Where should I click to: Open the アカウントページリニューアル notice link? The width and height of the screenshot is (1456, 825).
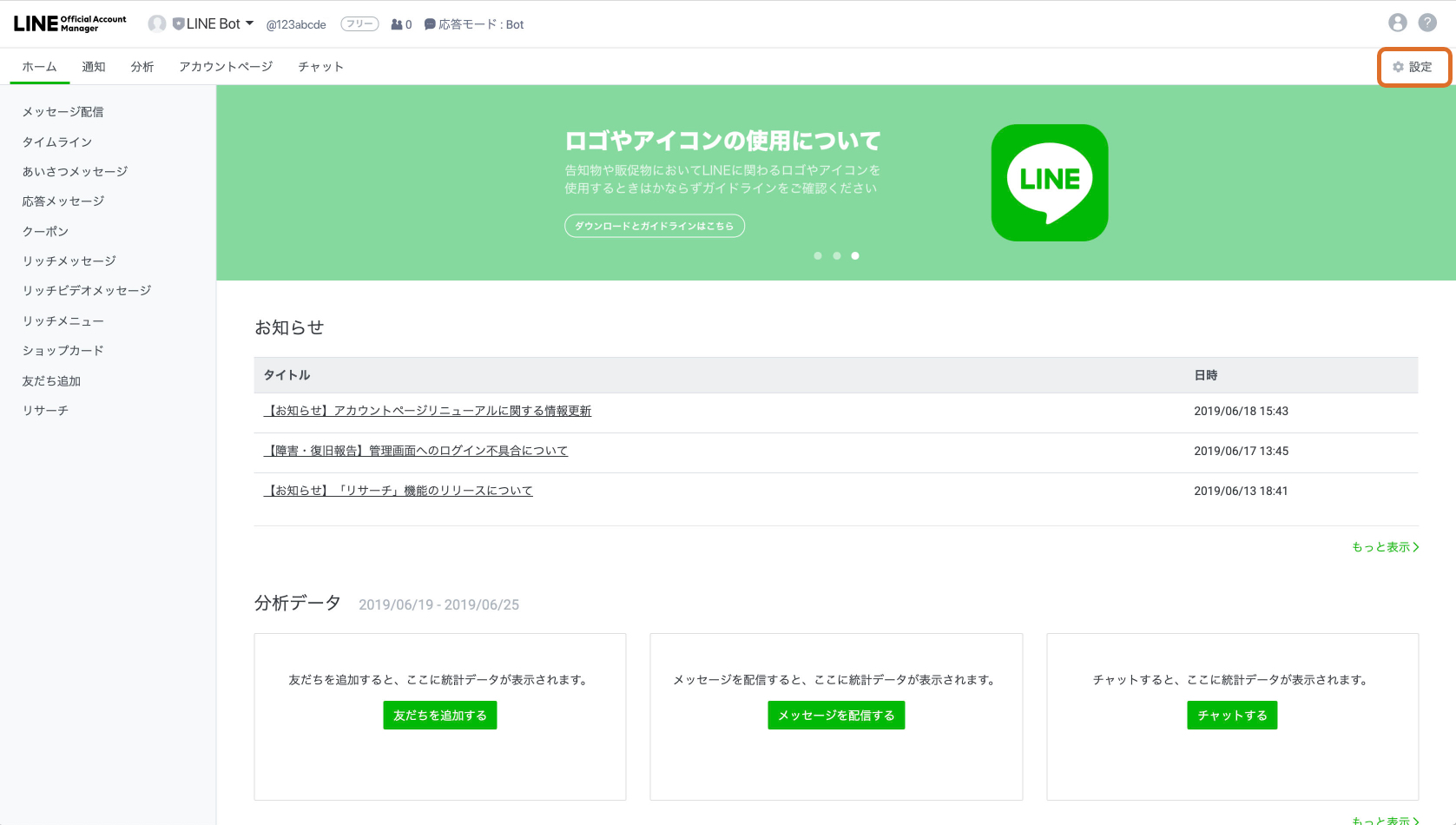point(427,411)
